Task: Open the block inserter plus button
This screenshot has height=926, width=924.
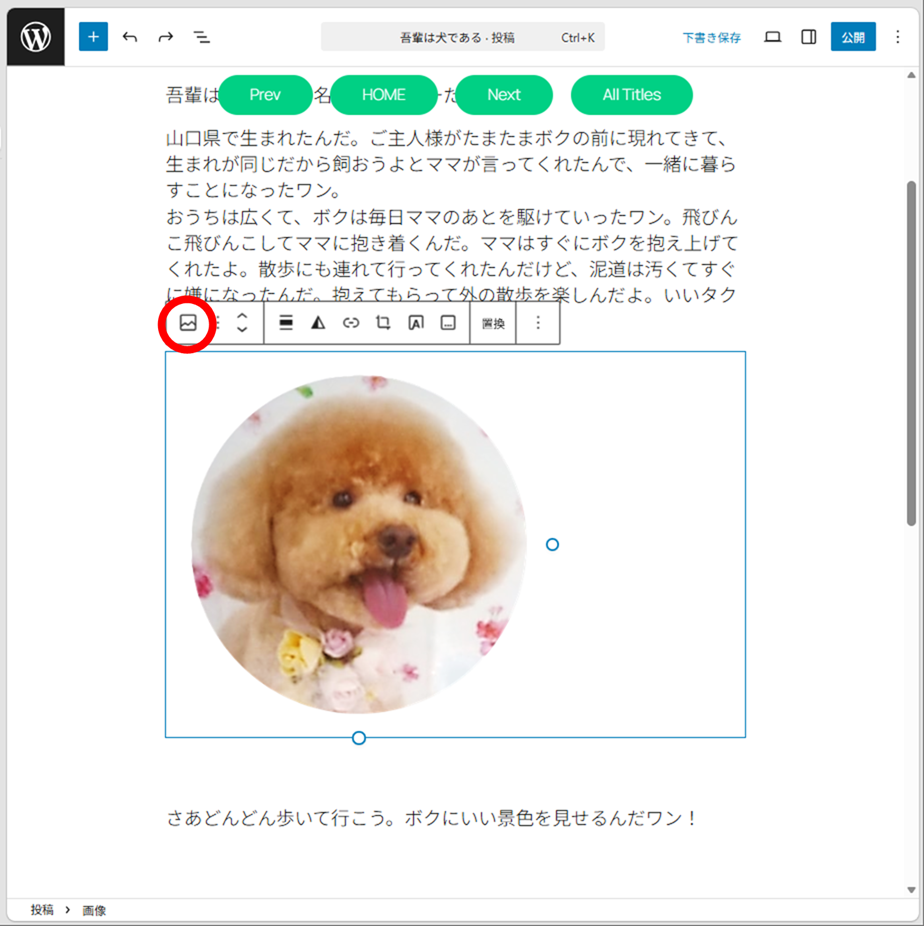Action: pos(93,37)
